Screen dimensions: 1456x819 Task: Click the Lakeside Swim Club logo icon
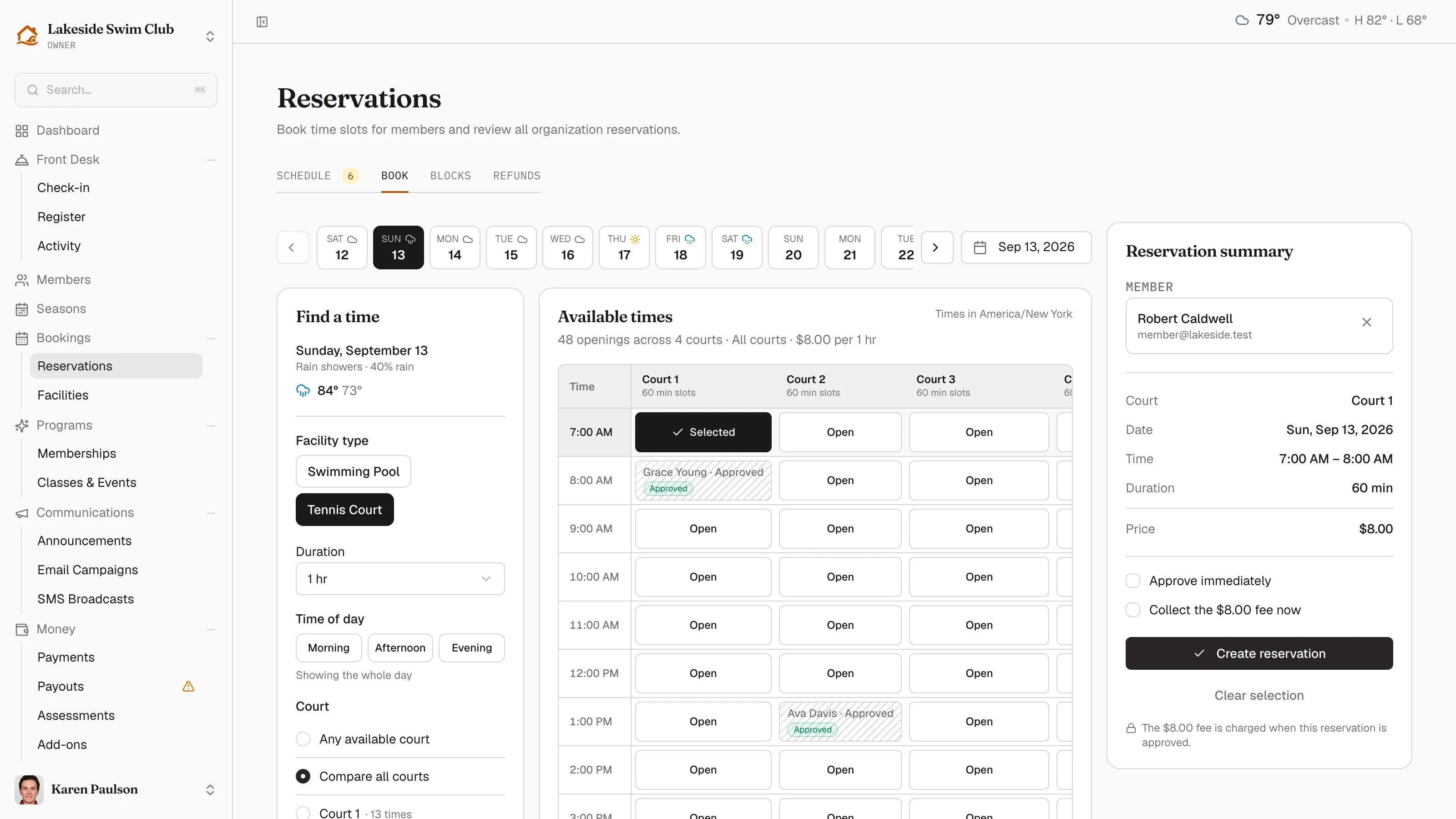point(27,35)
